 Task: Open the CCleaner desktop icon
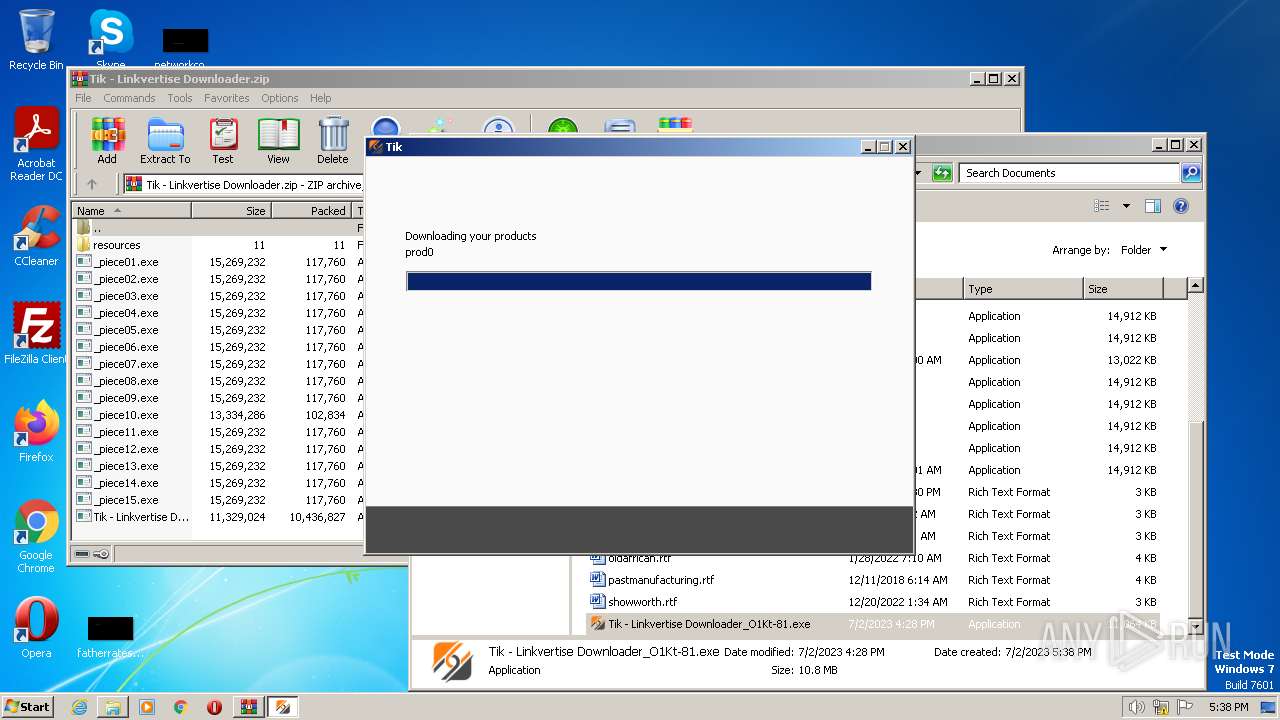[x=36, y=235]
